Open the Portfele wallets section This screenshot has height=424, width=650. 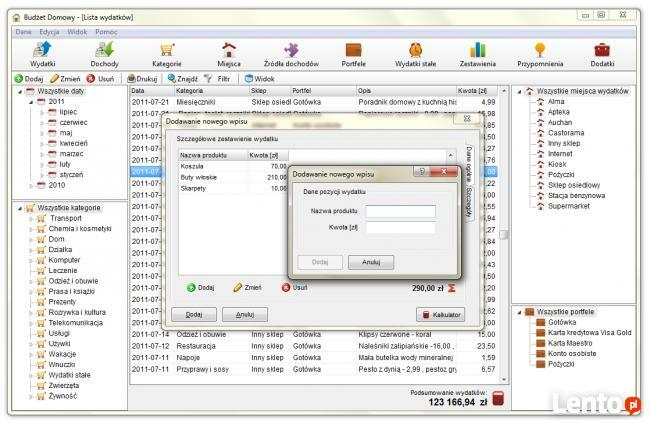point(354,54)
